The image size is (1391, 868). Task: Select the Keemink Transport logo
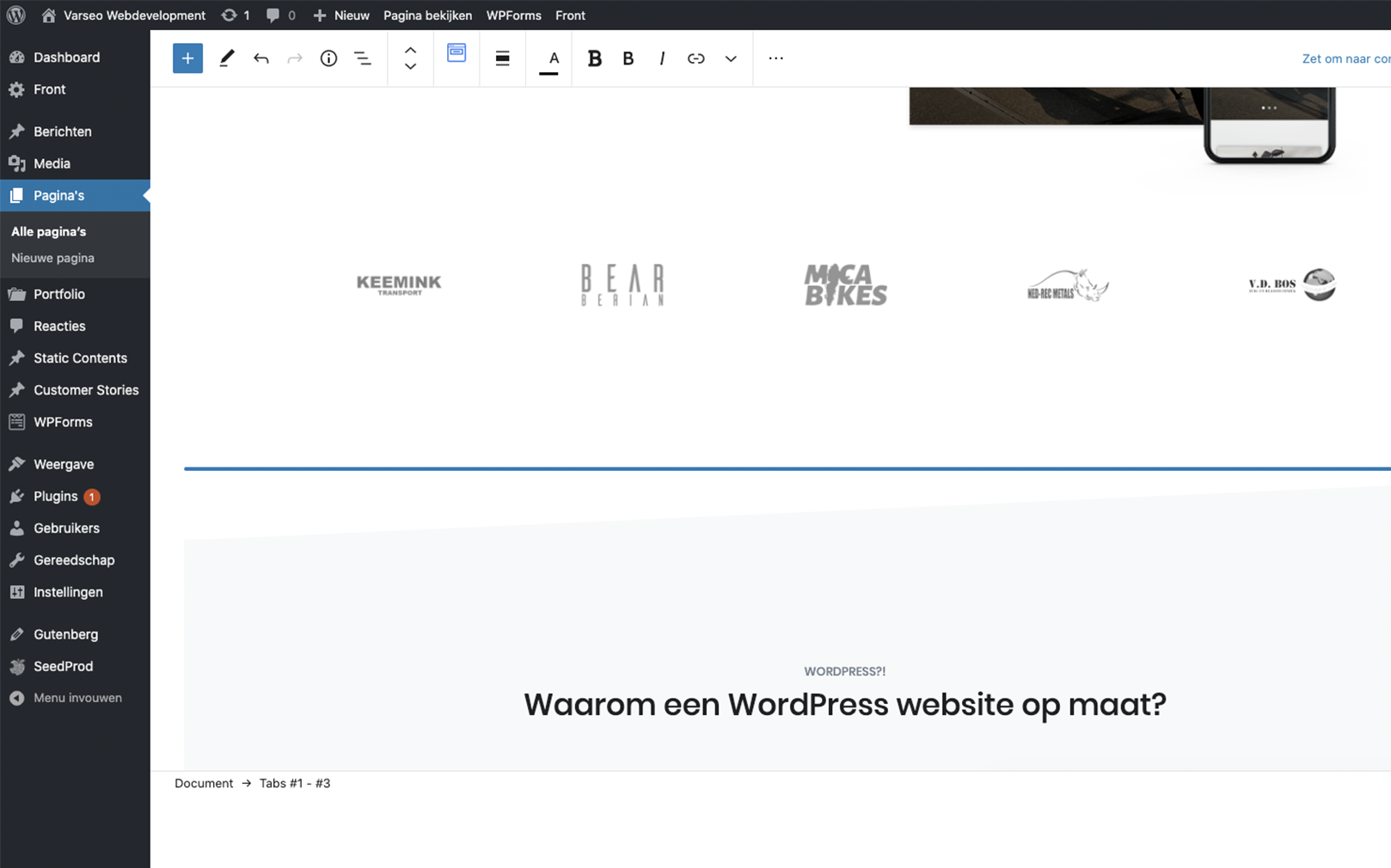coord(399,284)
